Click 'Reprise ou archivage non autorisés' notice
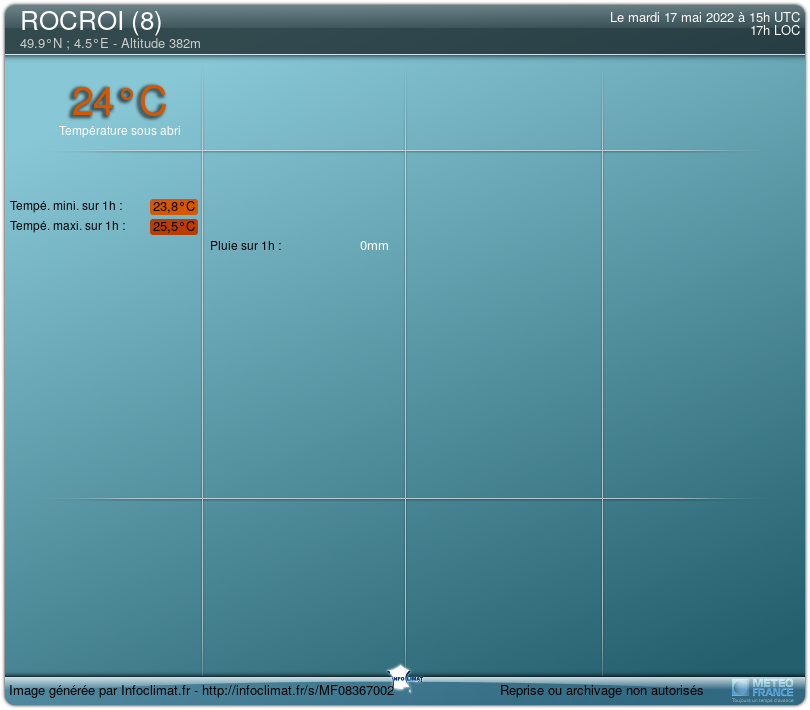Screen dimensions: 810x710 pos(601,691)
